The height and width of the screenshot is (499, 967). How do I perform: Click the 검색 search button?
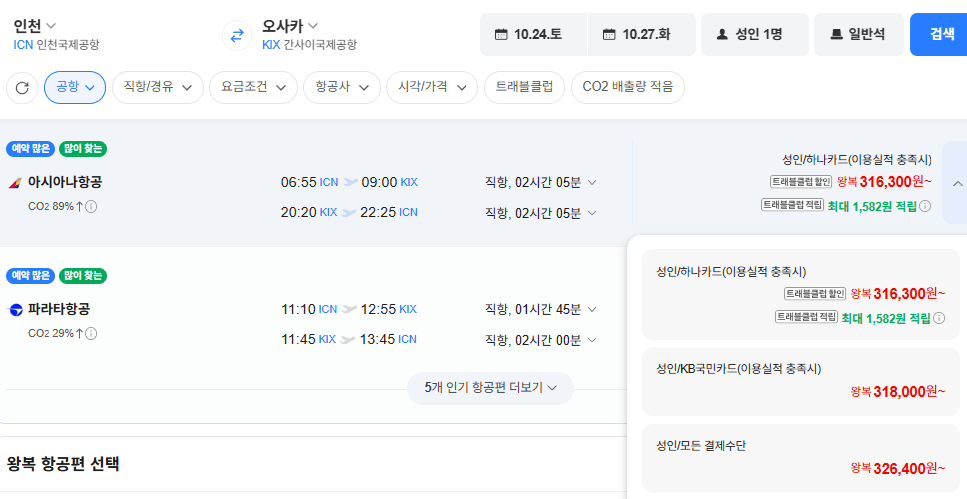[940, 35]
